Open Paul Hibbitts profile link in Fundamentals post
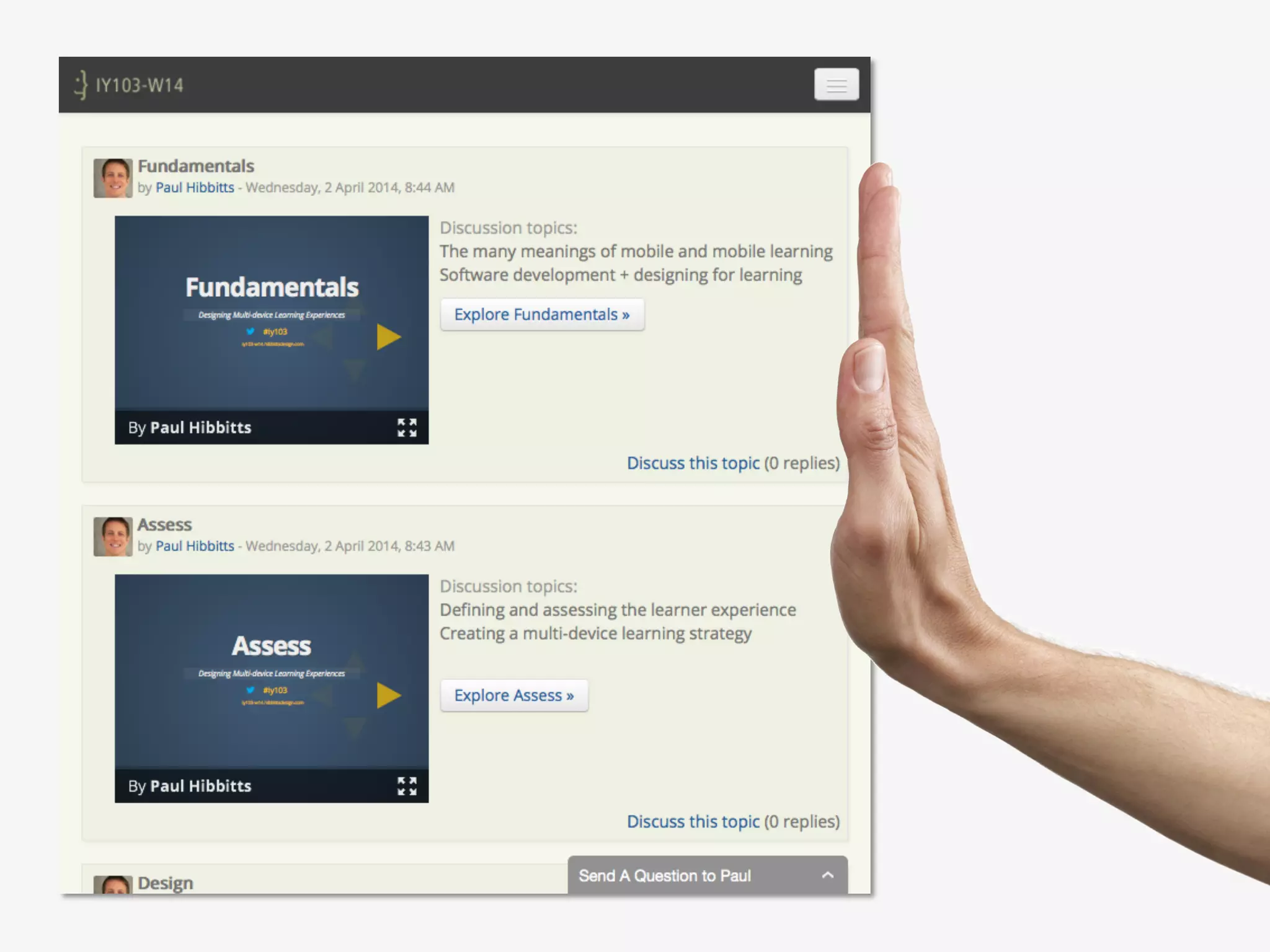Image resolution: width=1270 pixels, height=952 pixels. (195, 188)
